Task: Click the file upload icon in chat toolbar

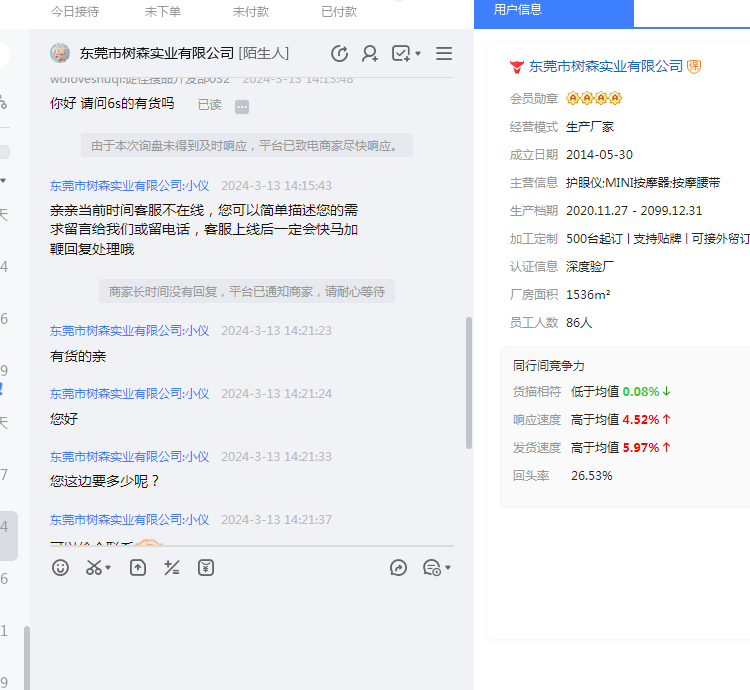Action: coord(138,568)
